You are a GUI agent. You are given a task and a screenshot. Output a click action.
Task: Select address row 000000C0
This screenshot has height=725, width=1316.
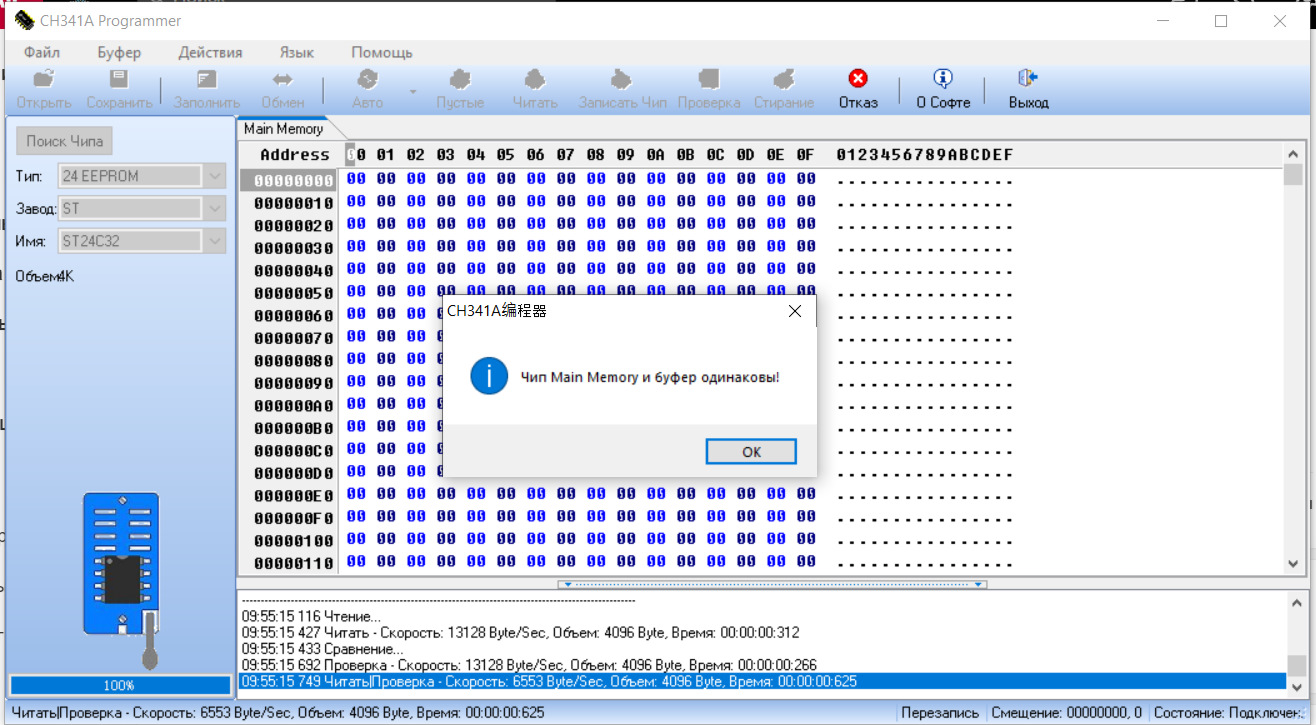[x=294, y=451]
